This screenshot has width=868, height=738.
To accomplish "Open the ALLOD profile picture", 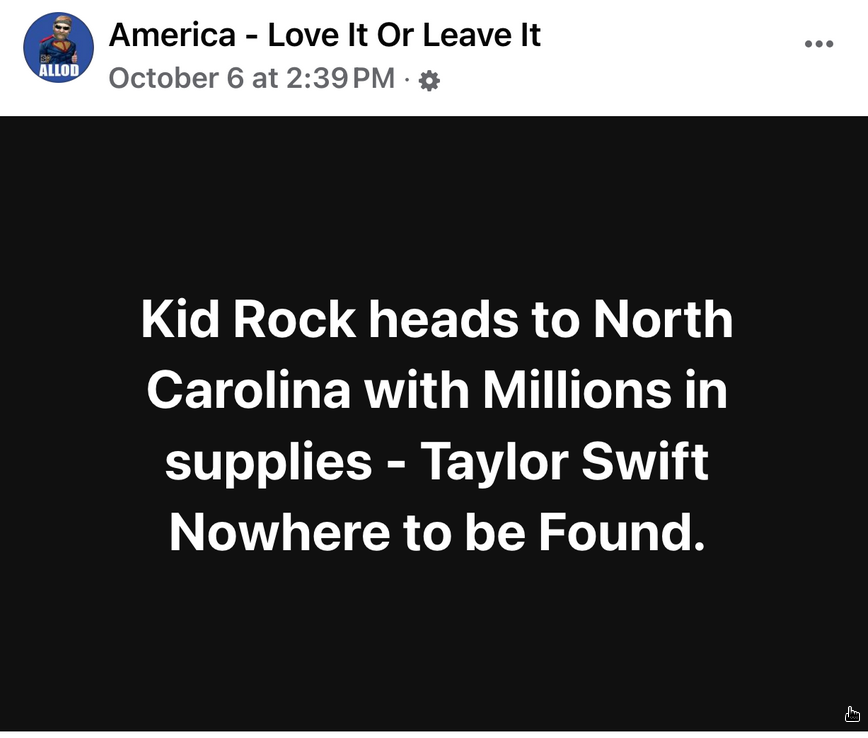I will click(58, 48).
